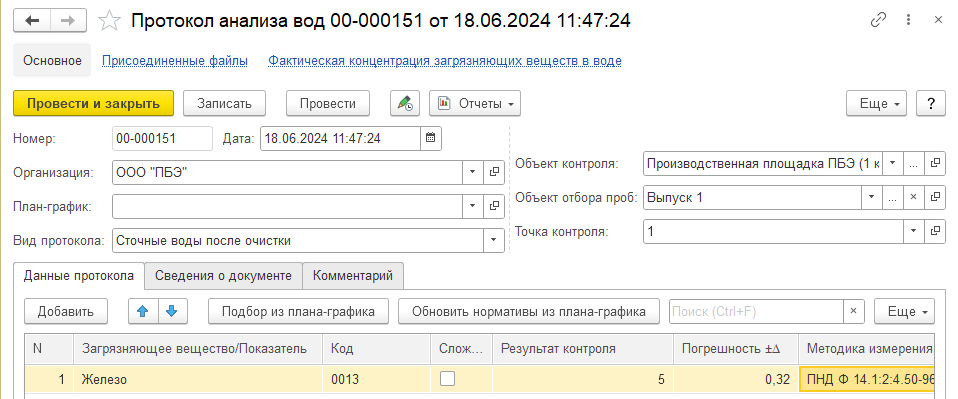Screen dimensions: 958x399
Task: Go forward with the right arrow button
Action: [x=68, y=21]
